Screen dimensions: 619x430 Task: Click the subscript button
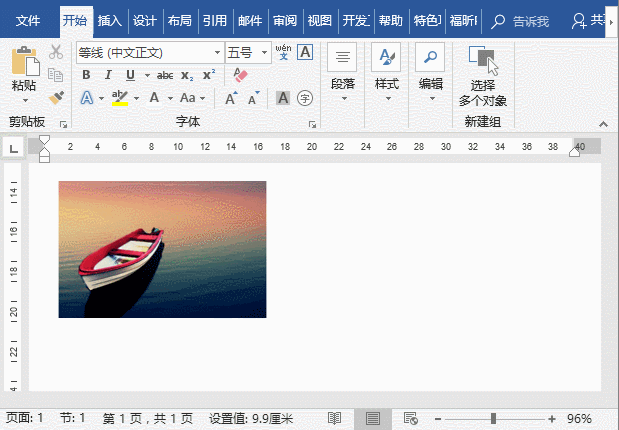click(187, 75)
